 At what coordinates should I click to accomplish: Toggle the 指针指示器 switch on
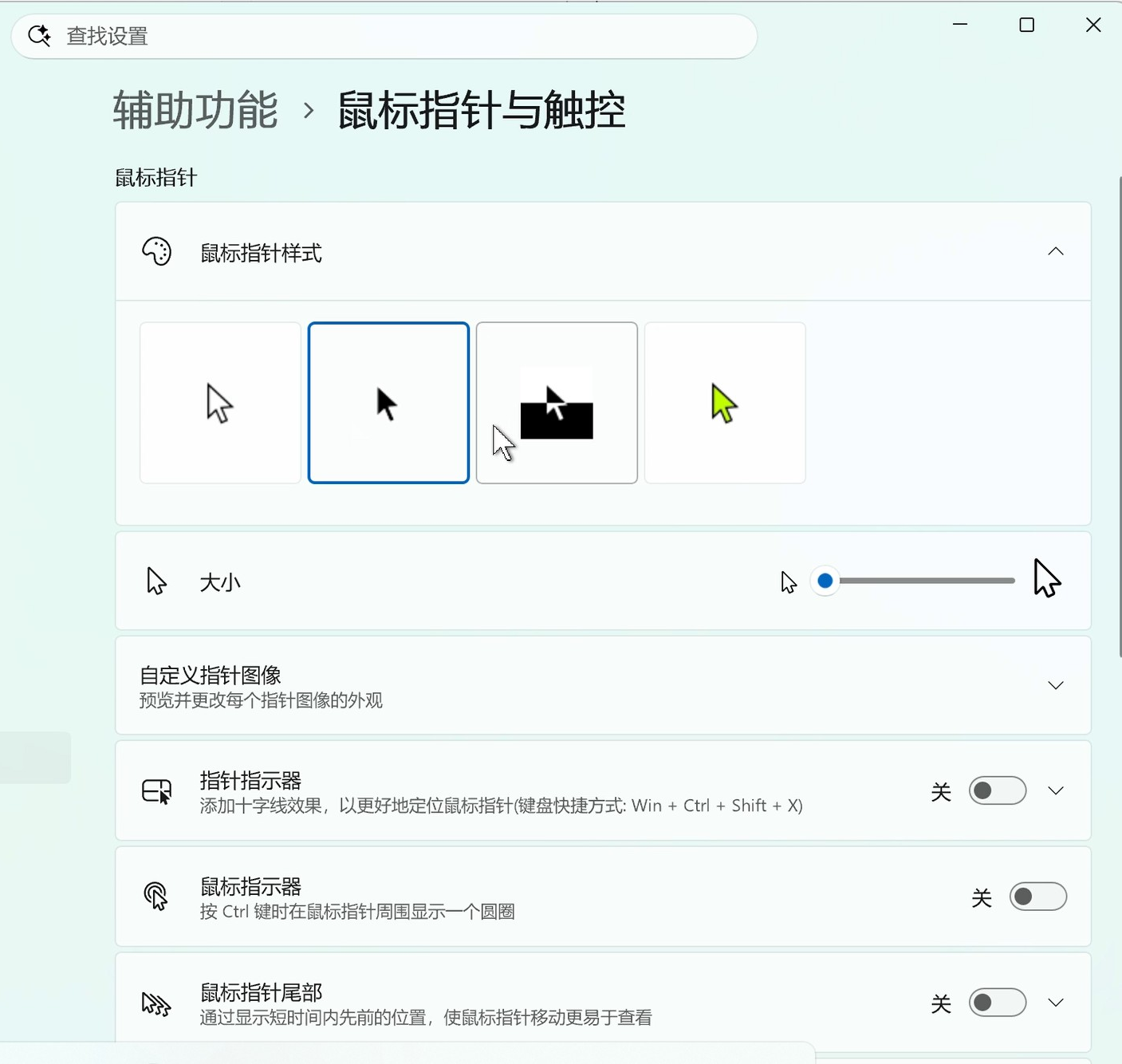click(998, 790)
